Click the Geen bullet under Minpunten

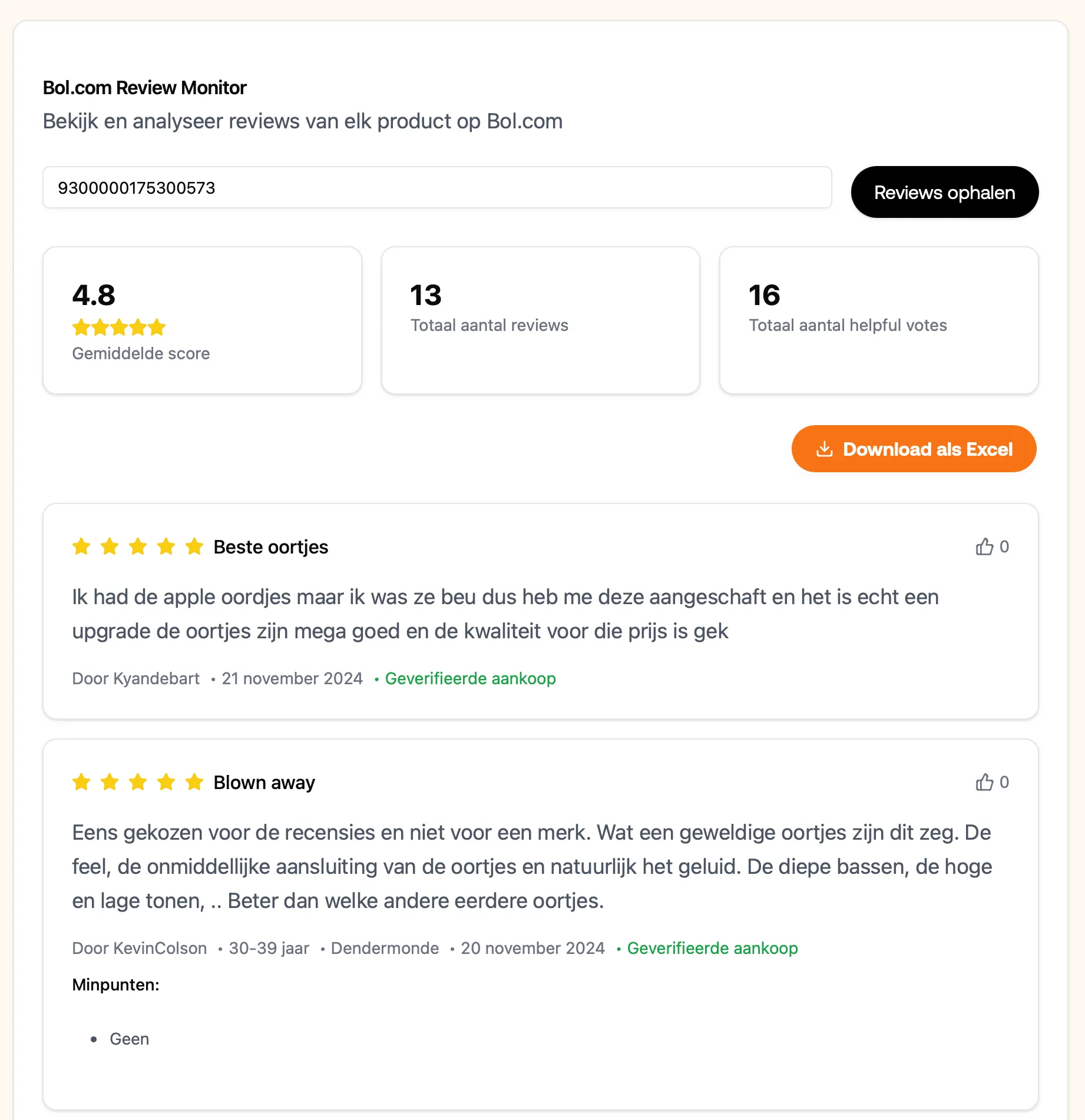pos(129,1038)
